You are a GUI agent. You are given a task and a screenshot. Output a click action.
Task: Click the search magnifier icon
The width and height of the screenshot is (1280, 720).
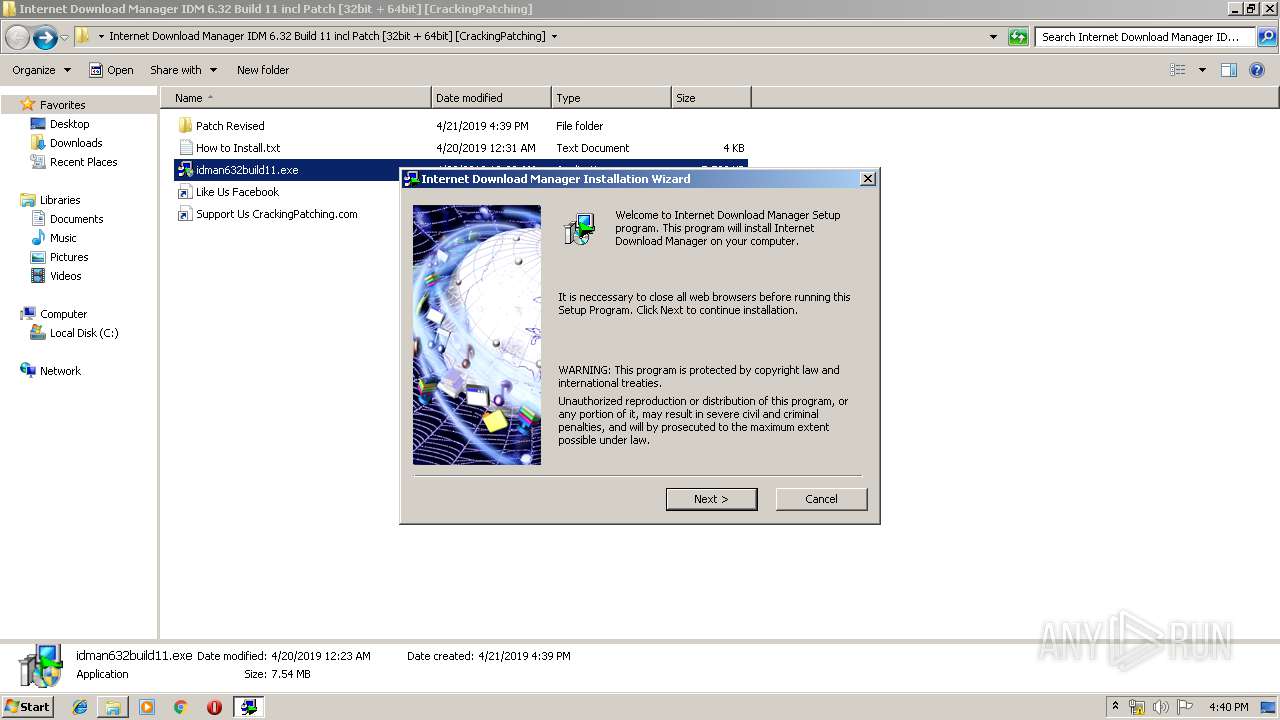coord(1266,37)
